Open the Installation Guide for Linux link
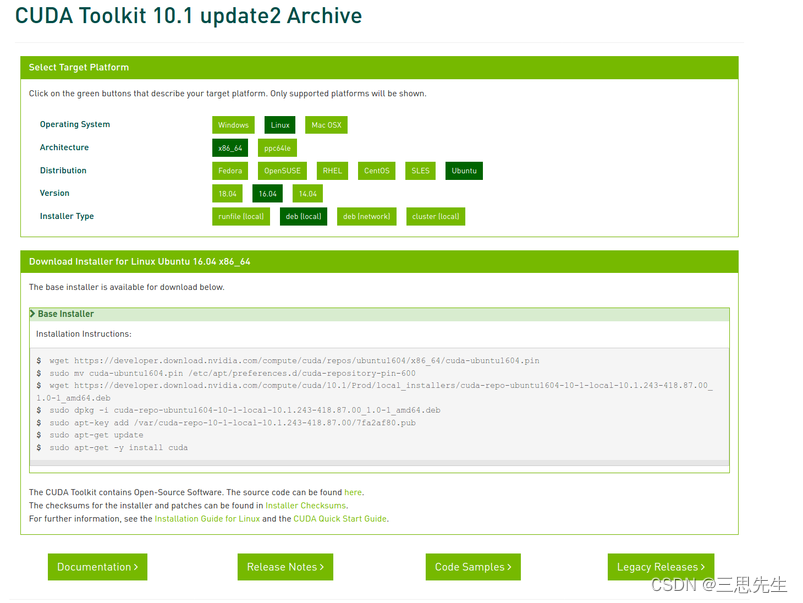Screen dimensions: 803x603 207,519
